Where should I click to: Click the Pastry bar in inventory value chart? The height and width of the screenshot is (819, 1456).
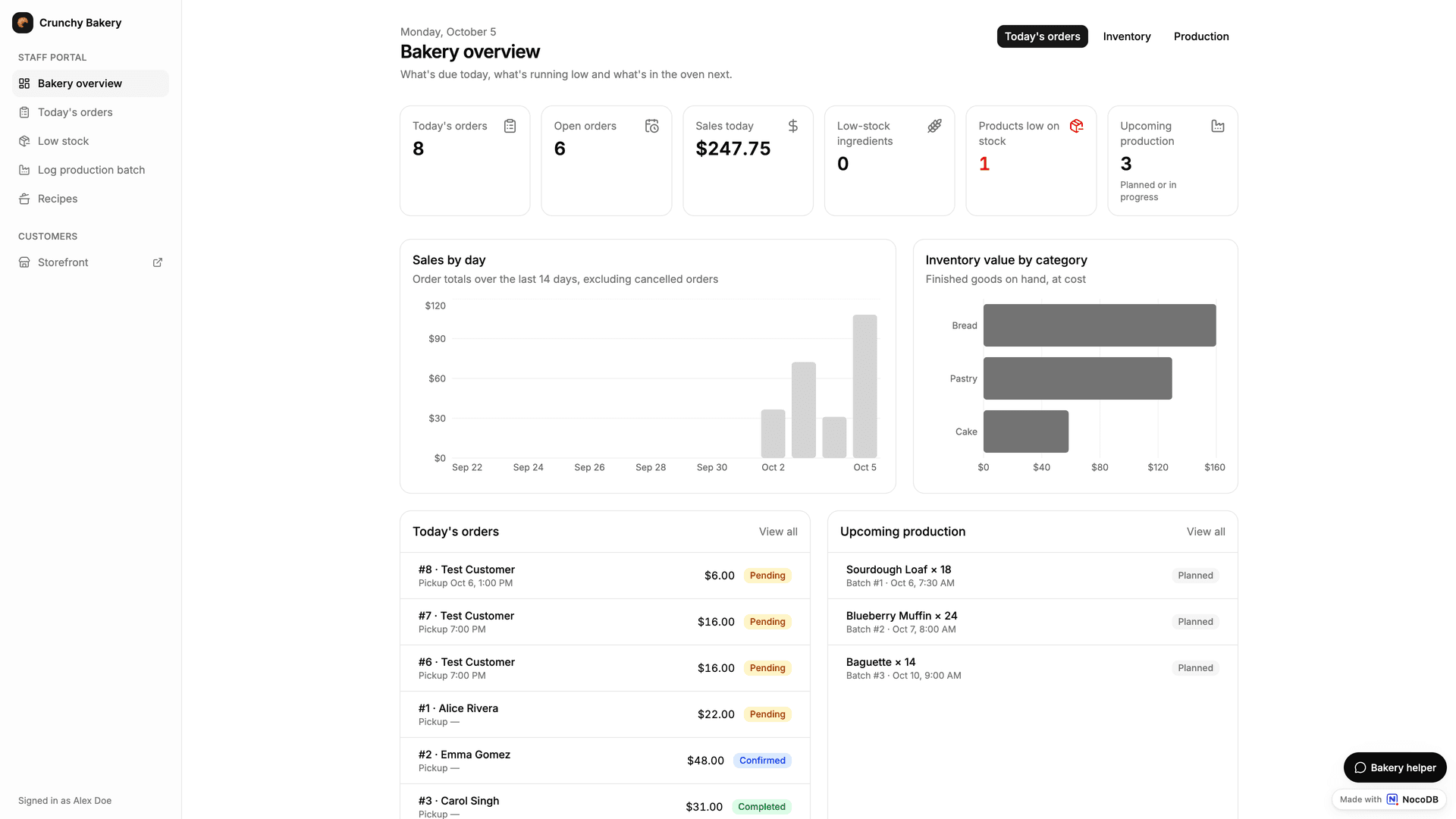1078,378
